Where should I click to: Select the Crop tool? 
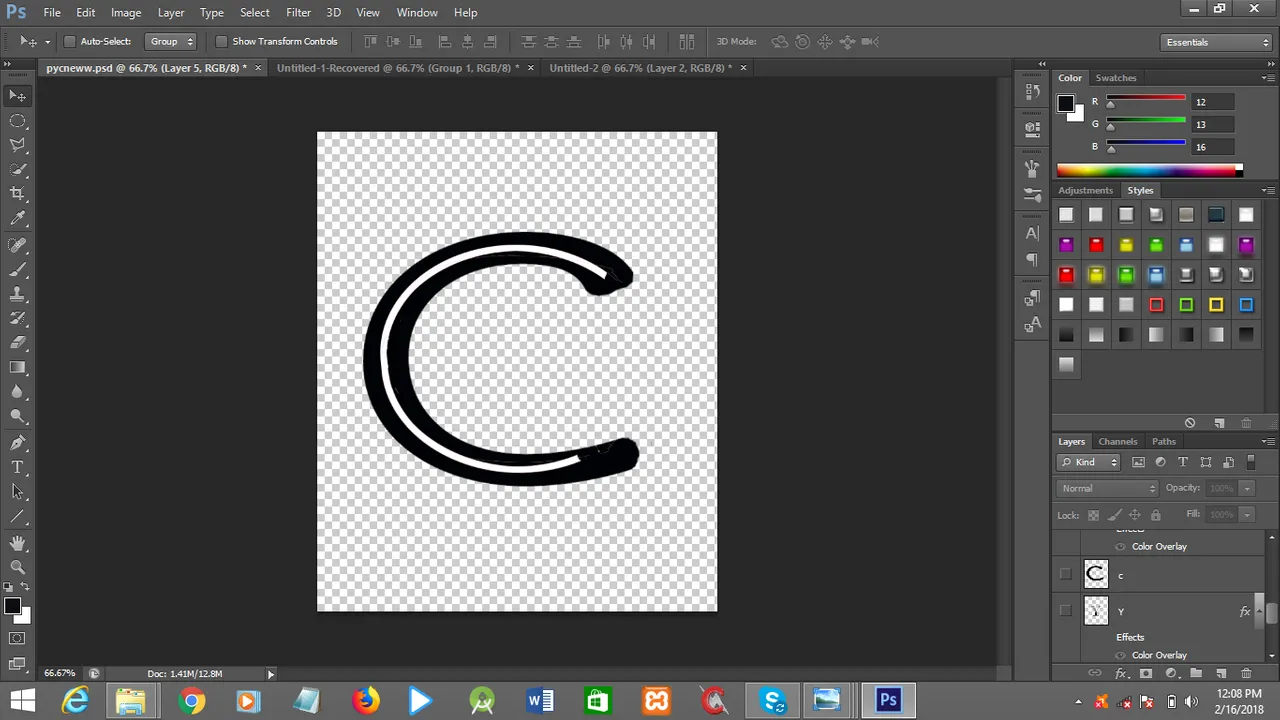(x=18, y=194)
